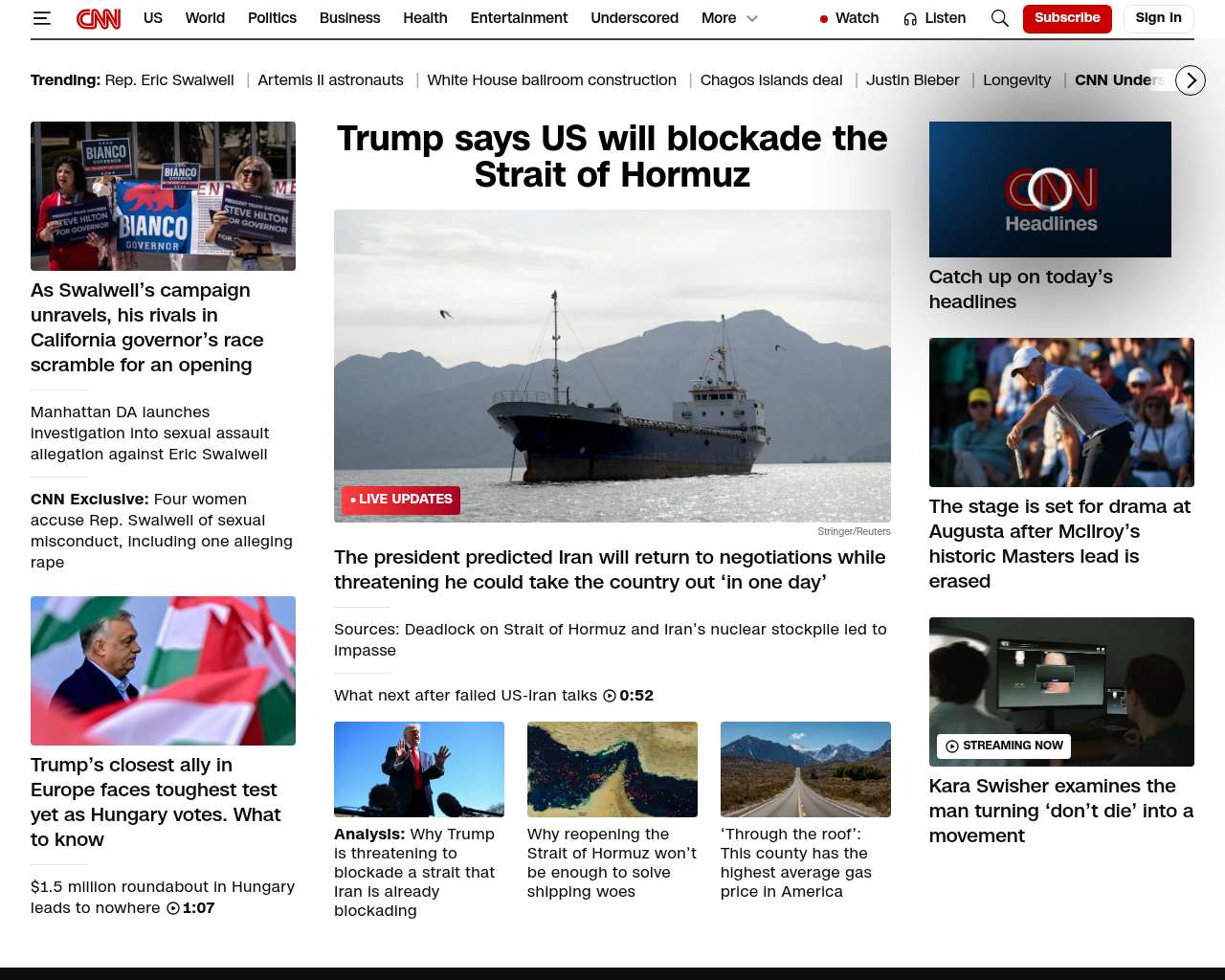Open trending topic Artemis II astronauts
This screenshot has width=1225, height=980.
click(330, 80)
